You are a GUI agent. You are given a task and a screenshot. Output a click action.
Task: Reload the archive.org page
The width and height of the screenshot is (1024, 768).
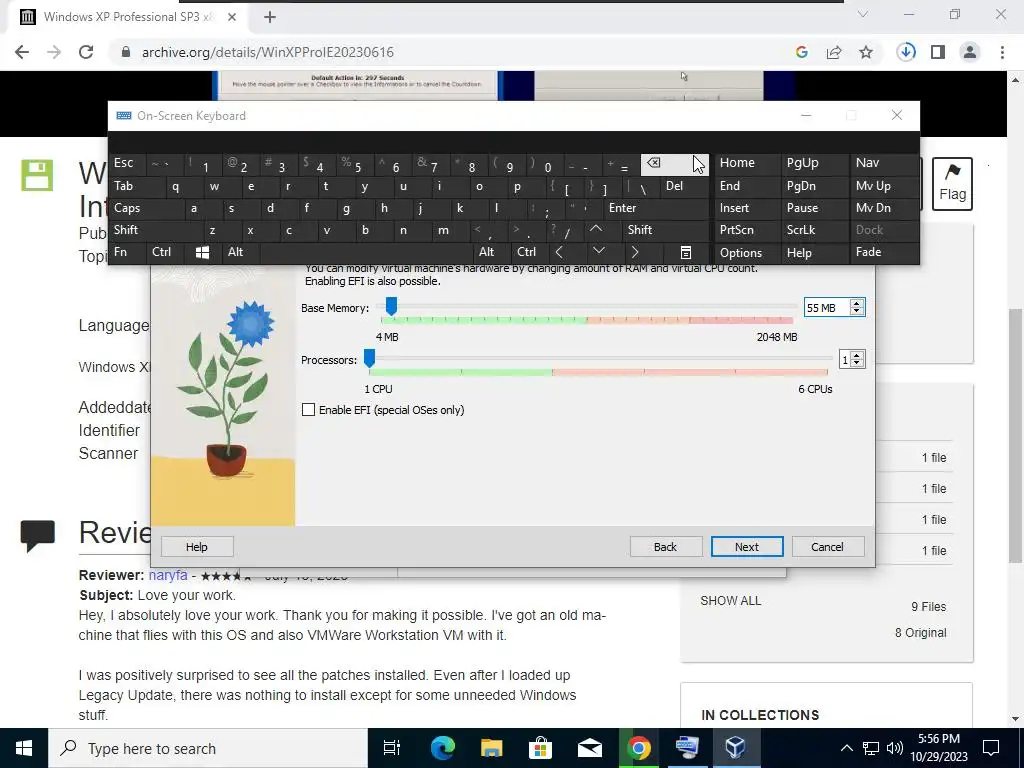coord(86,52)
